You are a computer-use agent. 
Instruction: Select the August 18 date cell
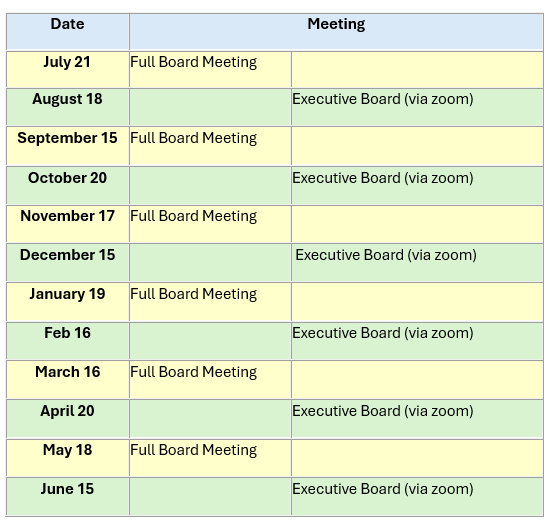click(x=68, y=107)
